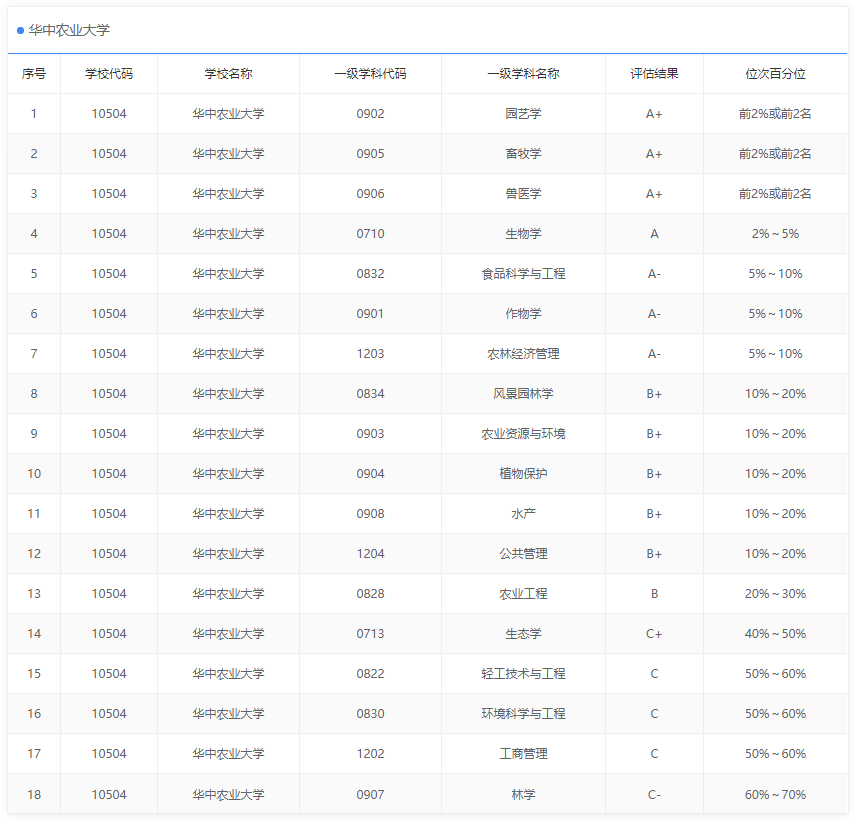The image size is (855, 820).
Task: Click subject code 0904
Action: [x=370, y=473]
